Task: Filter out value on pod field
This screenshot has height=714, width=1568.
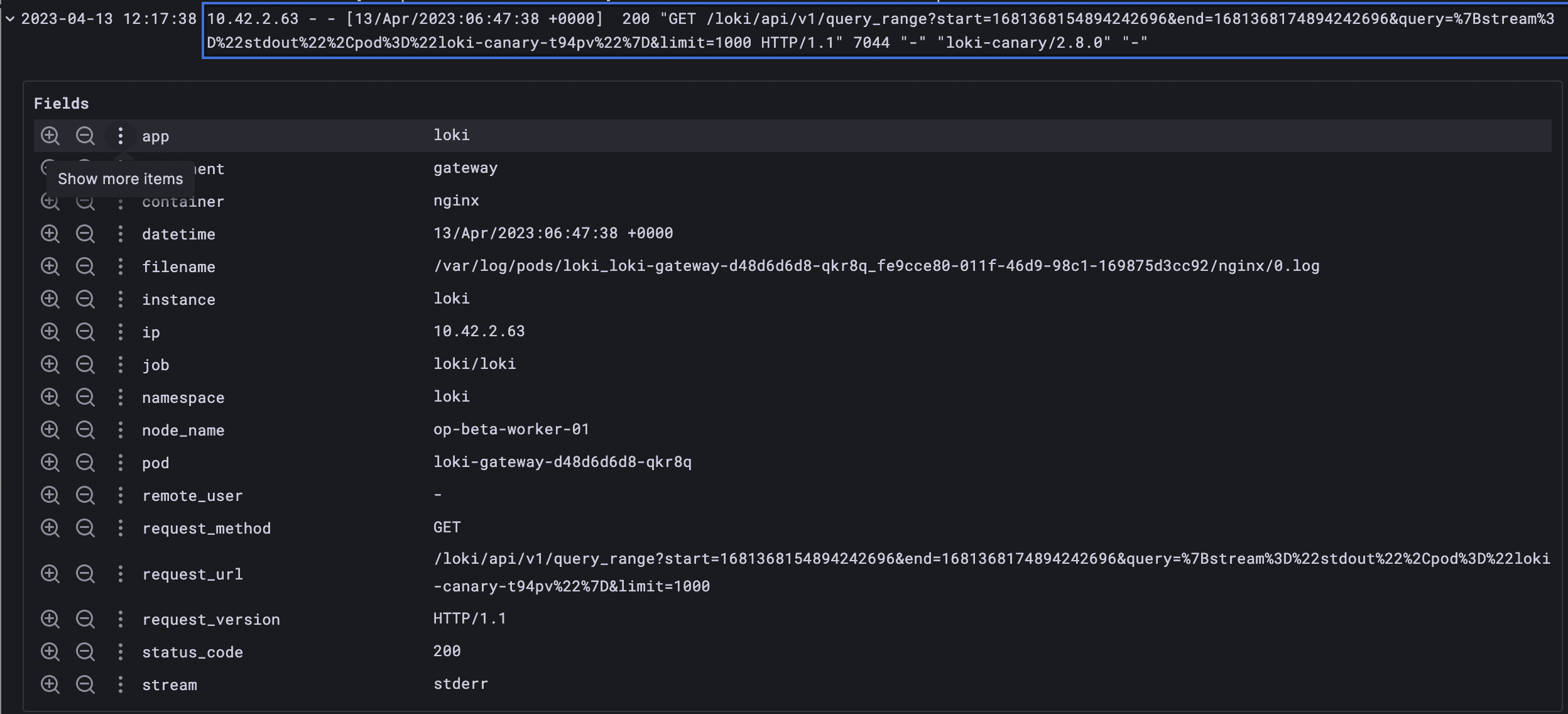Action: [85, 463]
